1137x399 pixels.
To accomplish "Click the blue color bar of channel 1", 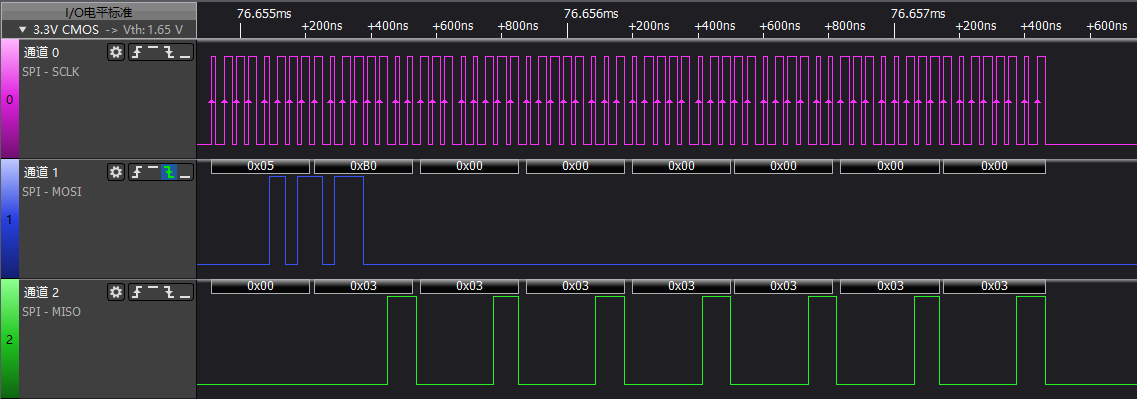I will 9,219.
